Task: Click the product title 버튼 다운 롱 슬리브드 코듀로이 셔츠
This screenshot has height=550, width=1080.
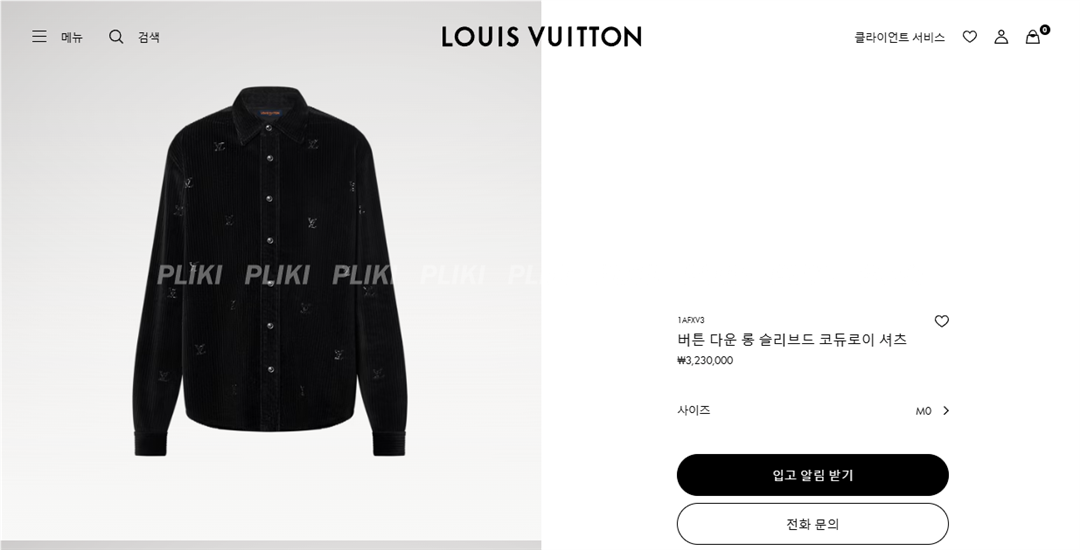Action: [x=792, y=339]
